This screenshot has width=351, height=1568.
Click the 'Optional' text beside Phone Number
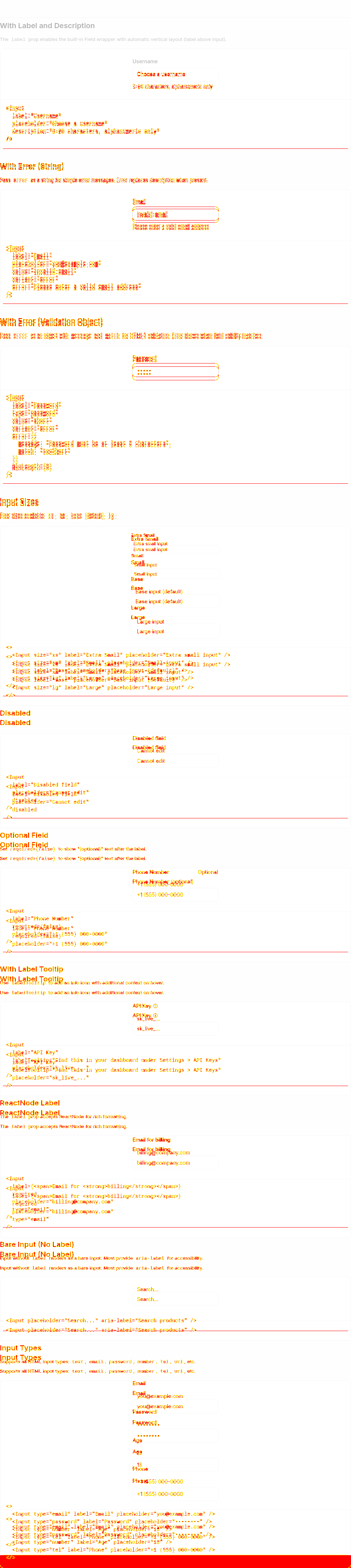208,872
